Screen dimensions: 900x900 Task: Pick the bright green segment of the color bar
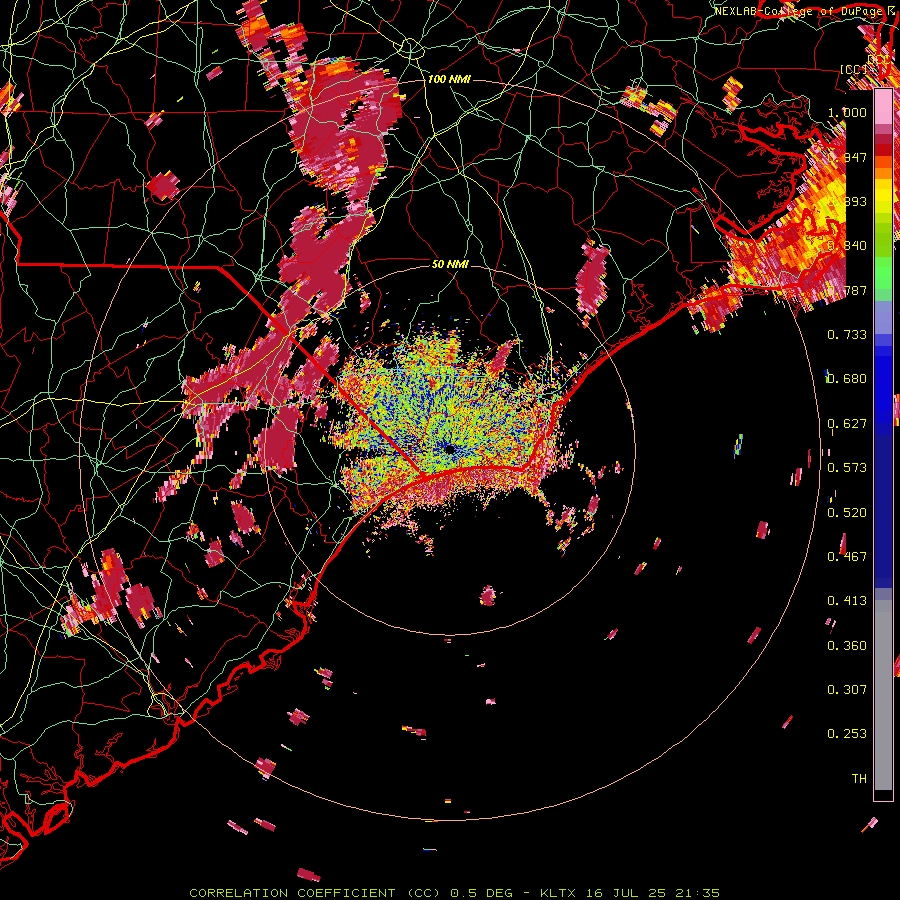click(883, 273)
